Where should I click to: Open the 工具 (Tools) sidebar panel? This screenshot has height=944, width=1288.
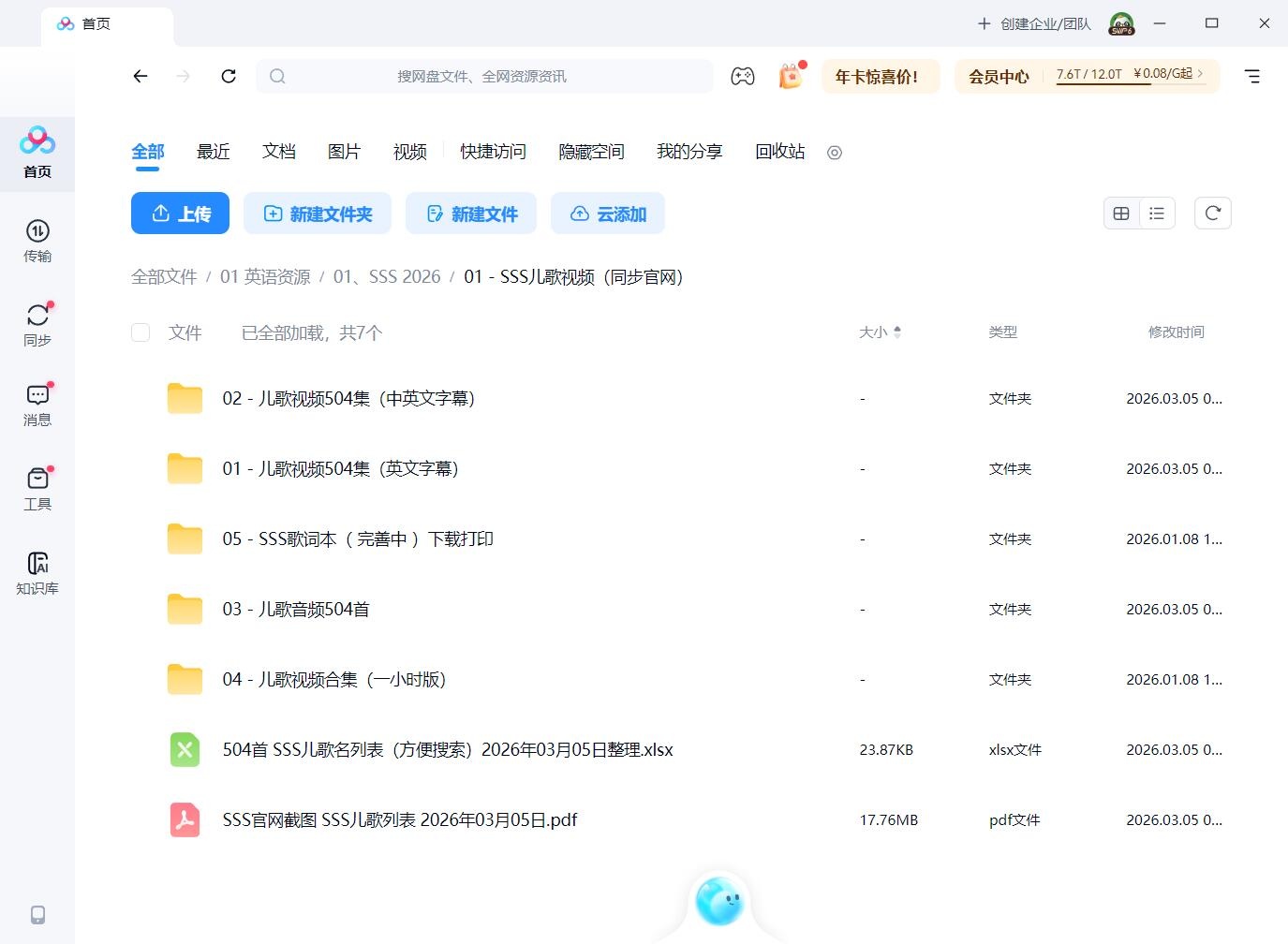click(x=37, y=487)
